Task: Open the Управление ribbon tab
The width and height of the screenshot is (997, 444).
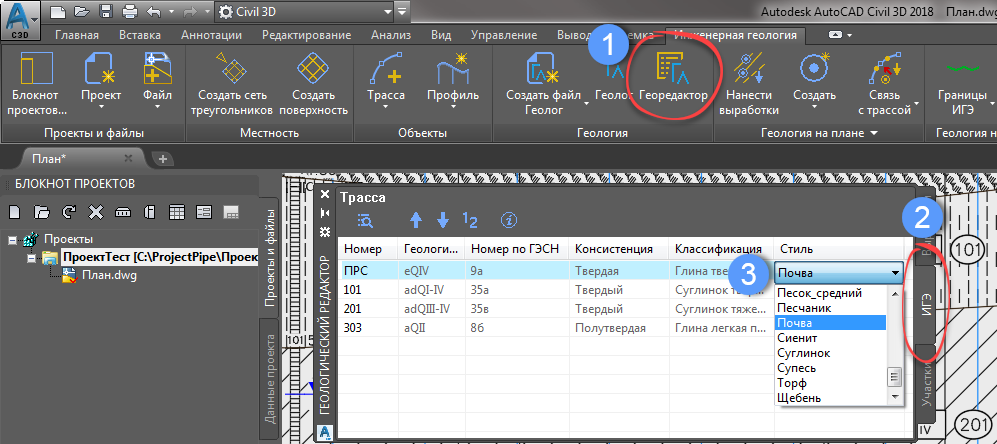Action: click(x=506, y=35)
